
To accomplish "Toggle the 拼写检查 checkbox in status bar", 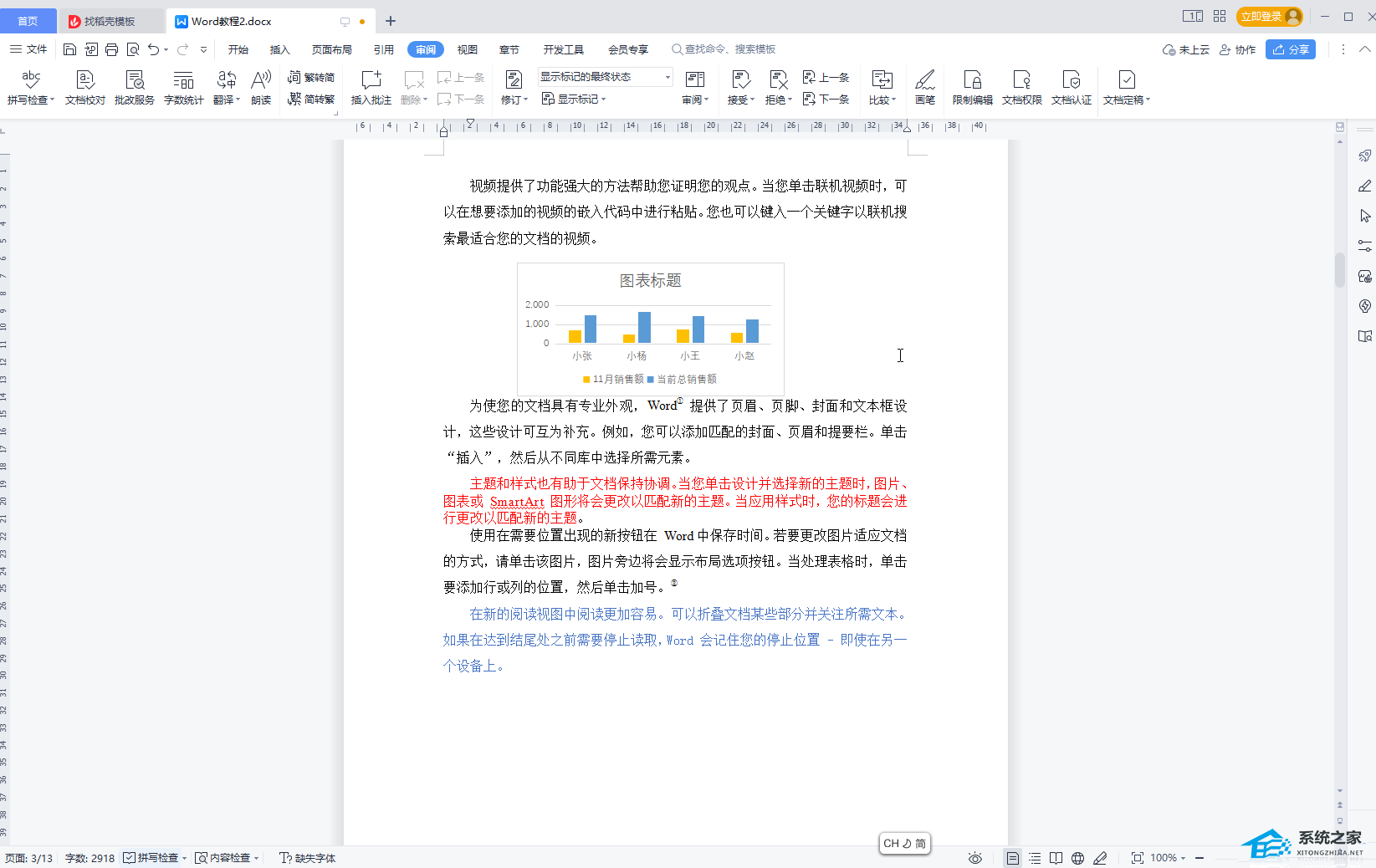I will pyautogui.click(x=130, y=858).
